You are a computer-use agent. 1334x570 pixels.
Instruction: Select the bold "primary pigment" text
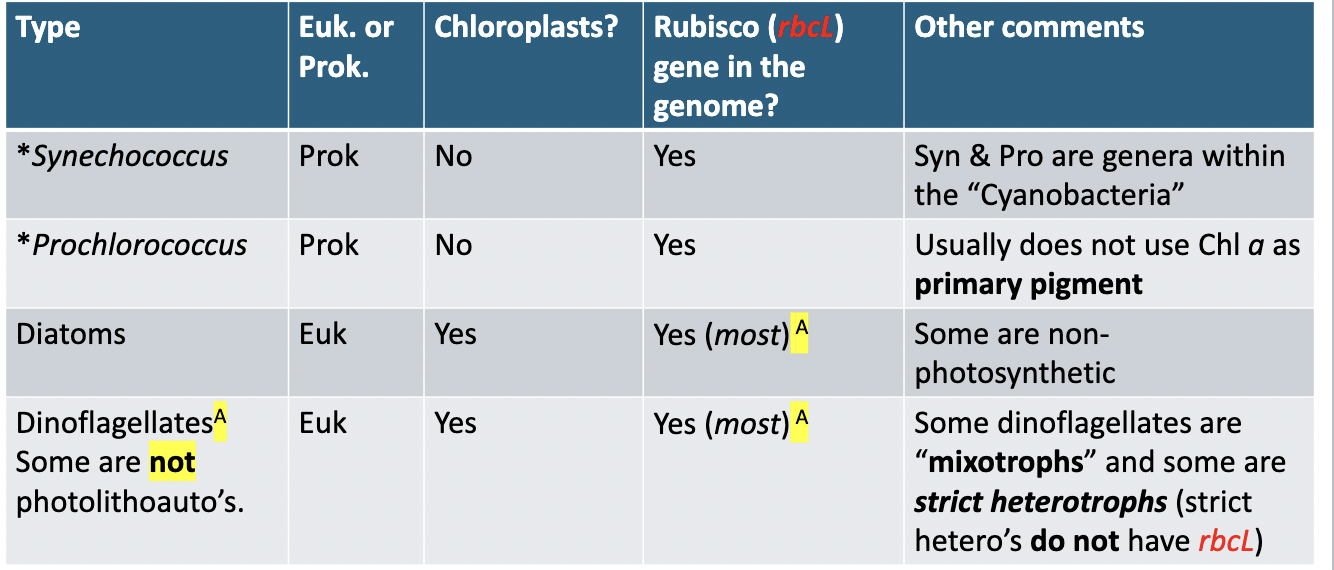(1028, 285)
